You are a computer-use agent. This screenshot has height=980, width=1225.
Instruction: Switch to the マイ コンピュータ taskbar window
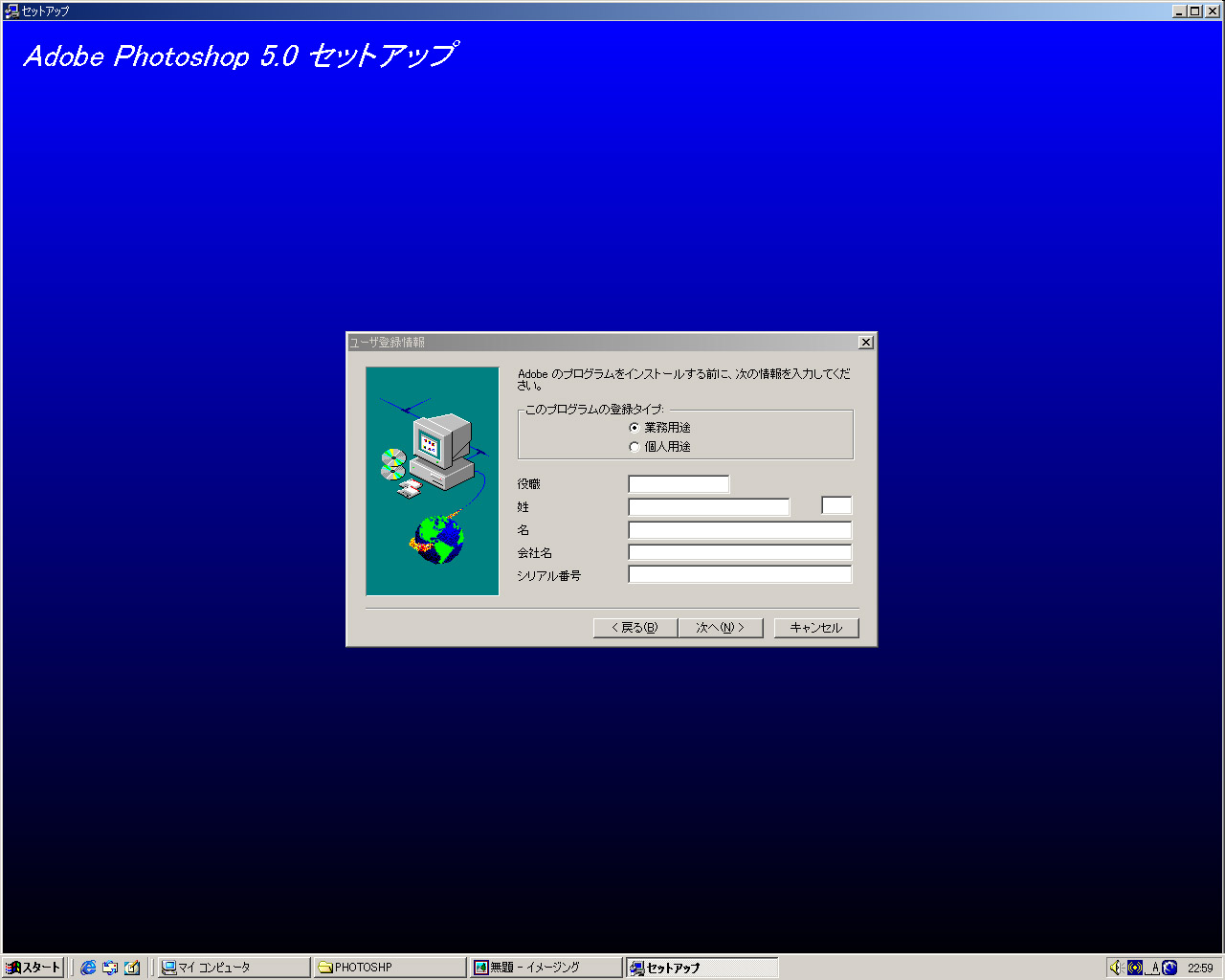tap(234, 968)
